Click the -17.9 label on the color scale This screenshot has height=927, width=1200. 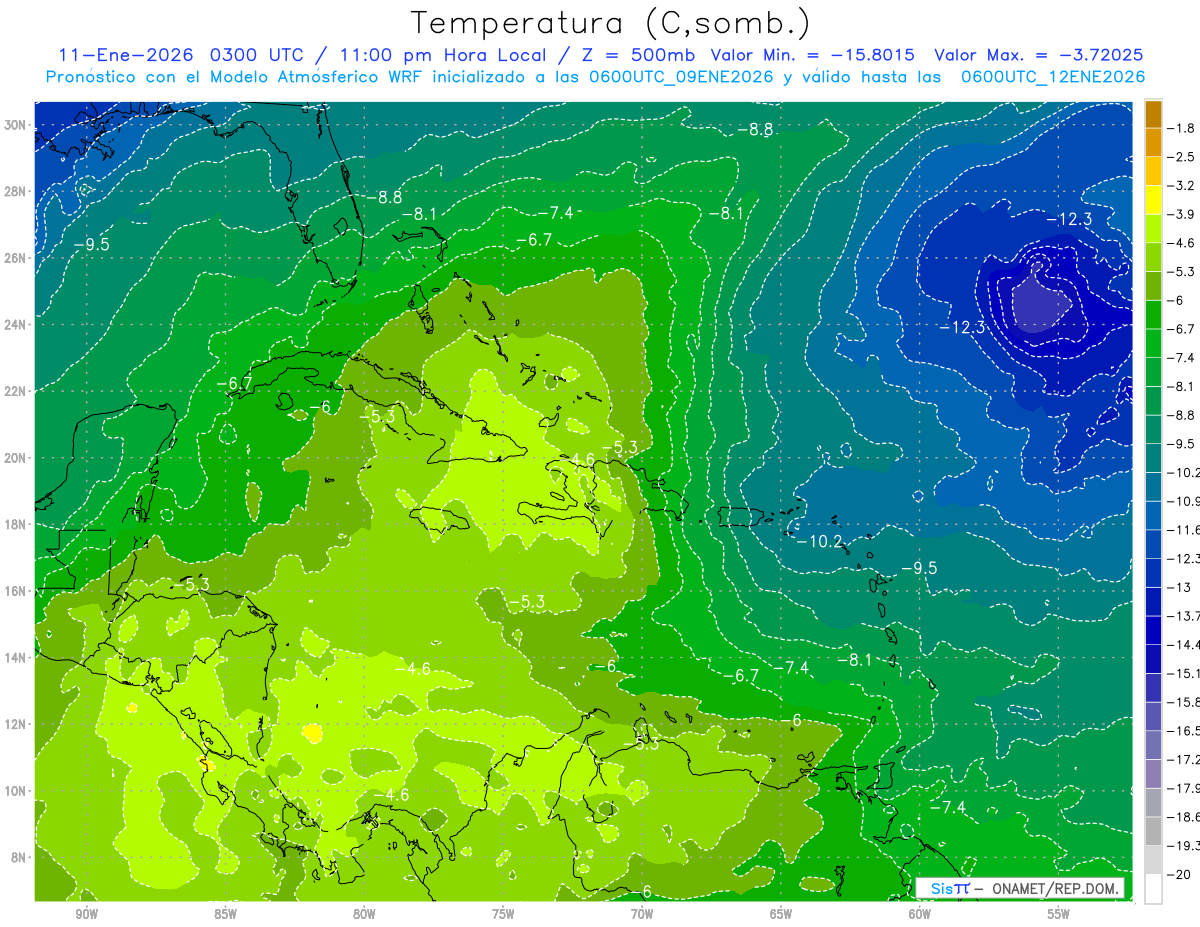(1183, 788)
